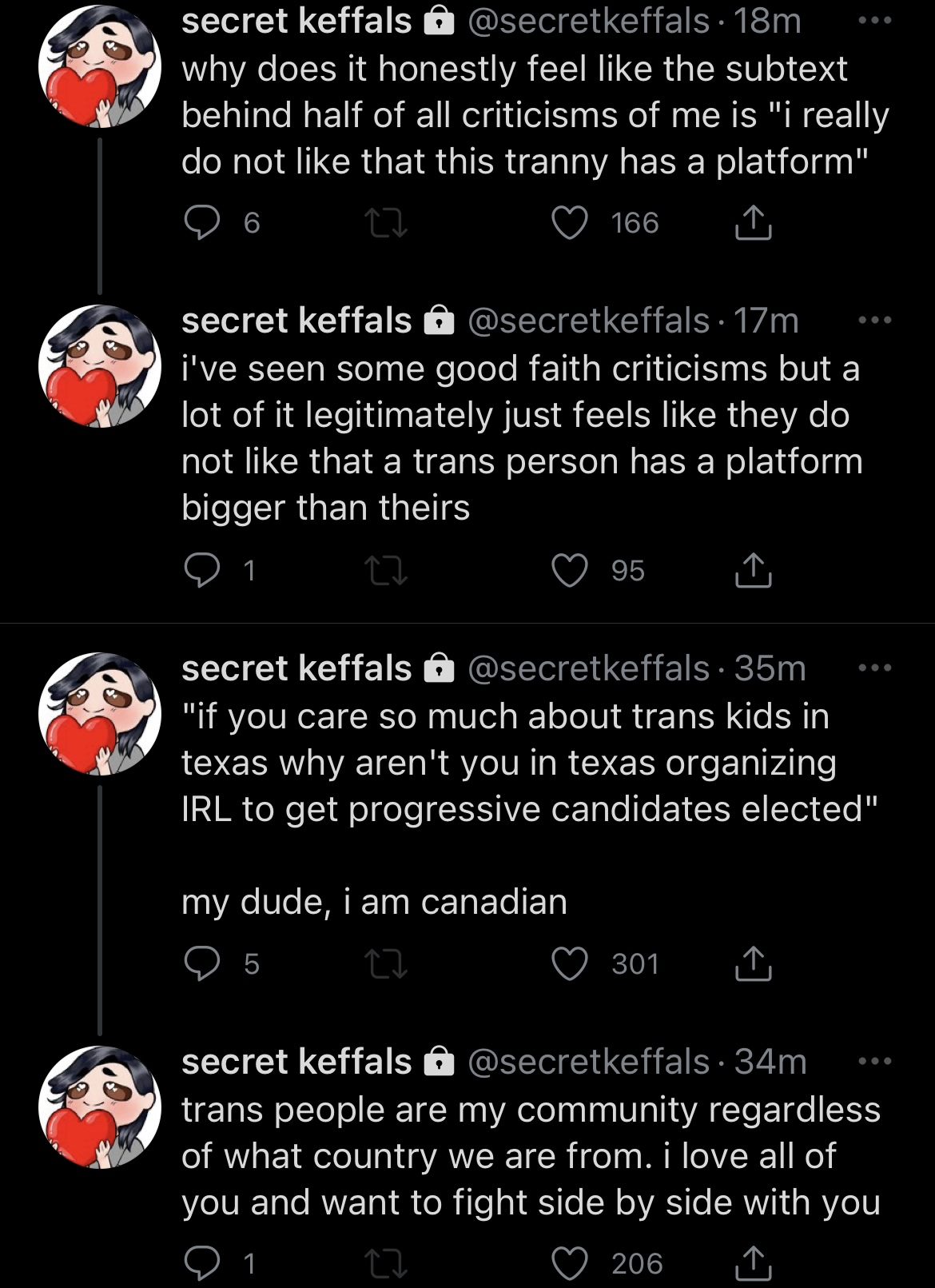The width and height of the screenshot is (935, 1288).
Task: Open profile avatar on 18m tweet
Action: 99,66
